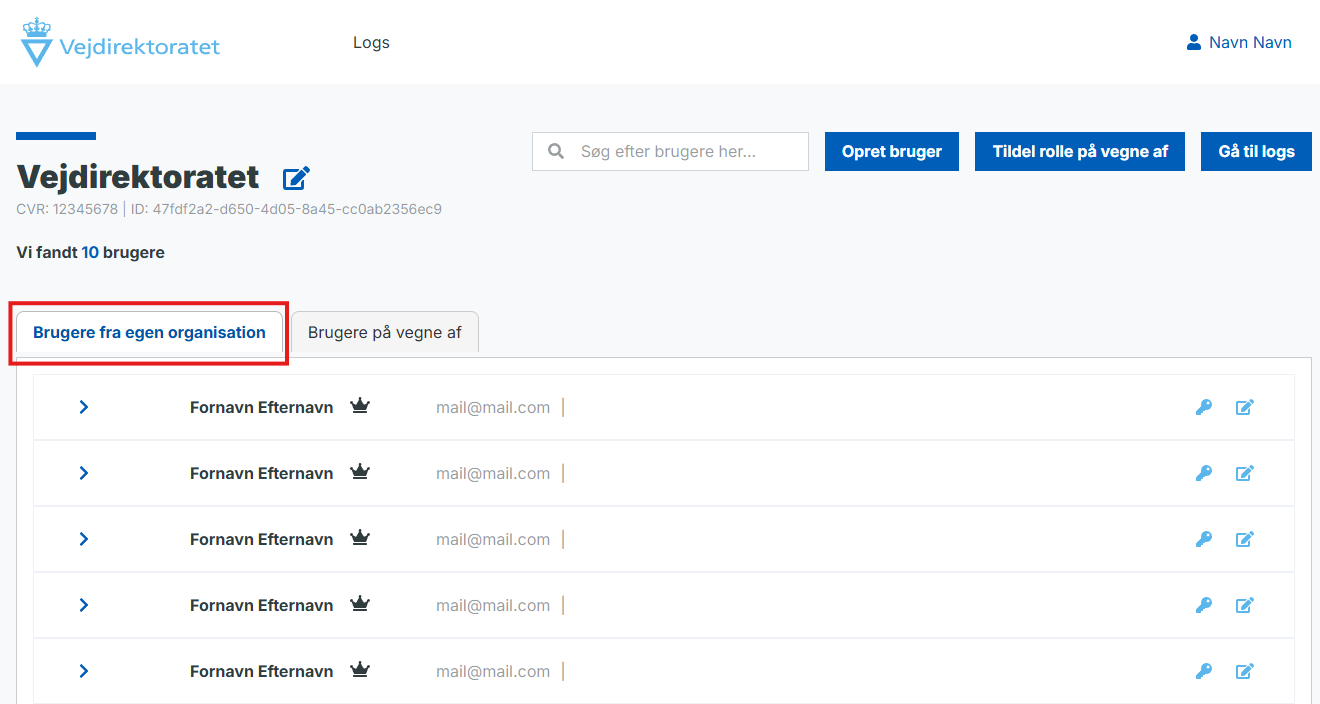Click the Vejdirektoratet logo in the header
This screenshot has width=1320, height=704.
click(x=120, y=42)
